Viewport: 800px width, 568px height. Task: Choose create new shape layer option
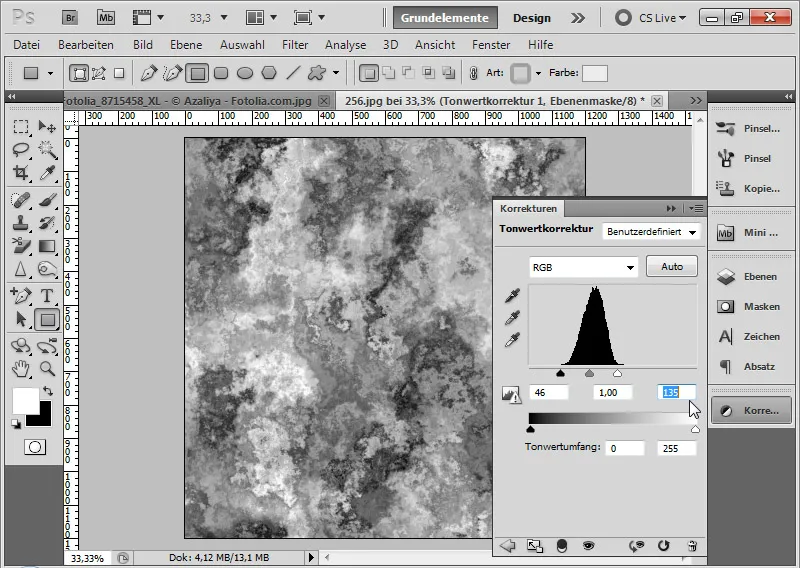point(368,73)
